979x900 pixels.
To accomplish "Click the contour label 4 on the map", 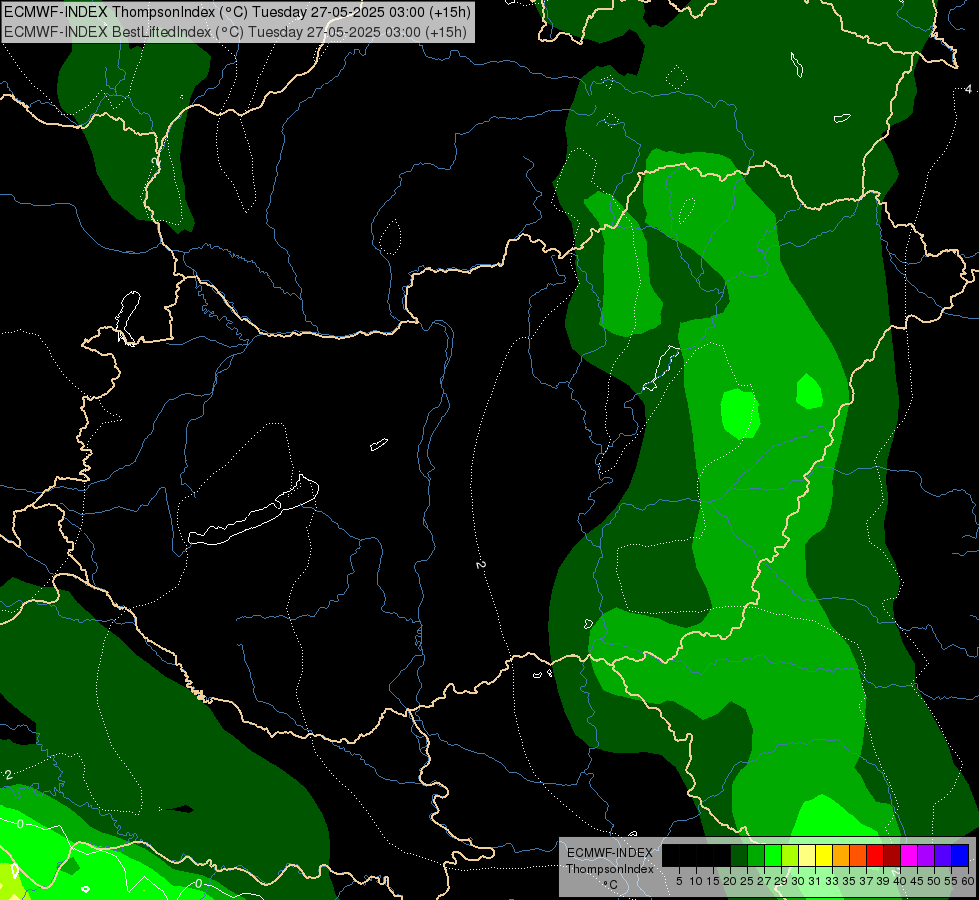I will pos(968,89).
